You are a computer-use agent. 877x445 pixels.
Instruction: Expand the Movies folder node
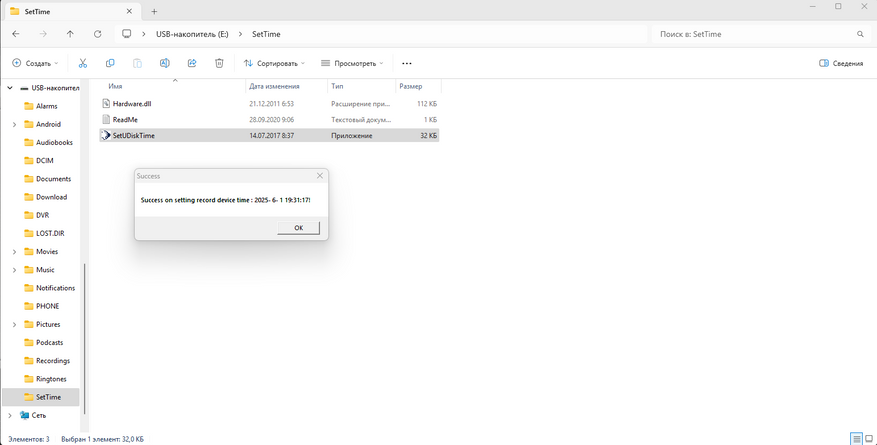tap(14, 252)
